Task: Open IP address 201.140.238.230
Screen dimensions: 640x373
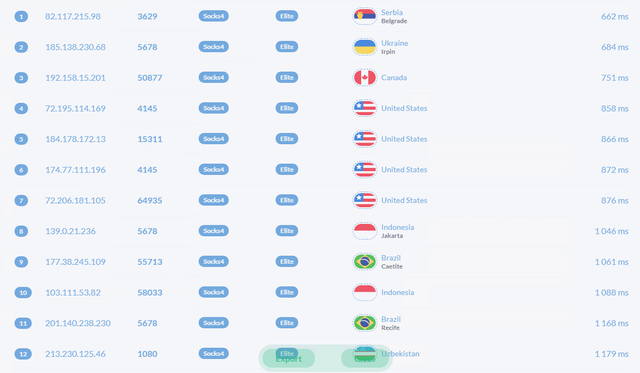Action: pyautogui.click(x=78, y=323)
